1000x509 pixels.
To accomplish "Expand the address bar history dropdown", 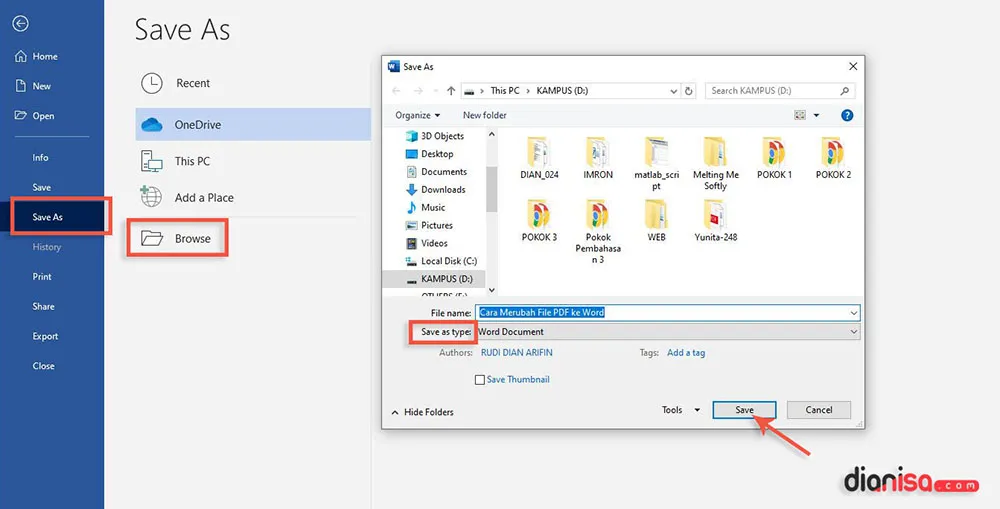I will pyautogui.click(x=674, y=91).
